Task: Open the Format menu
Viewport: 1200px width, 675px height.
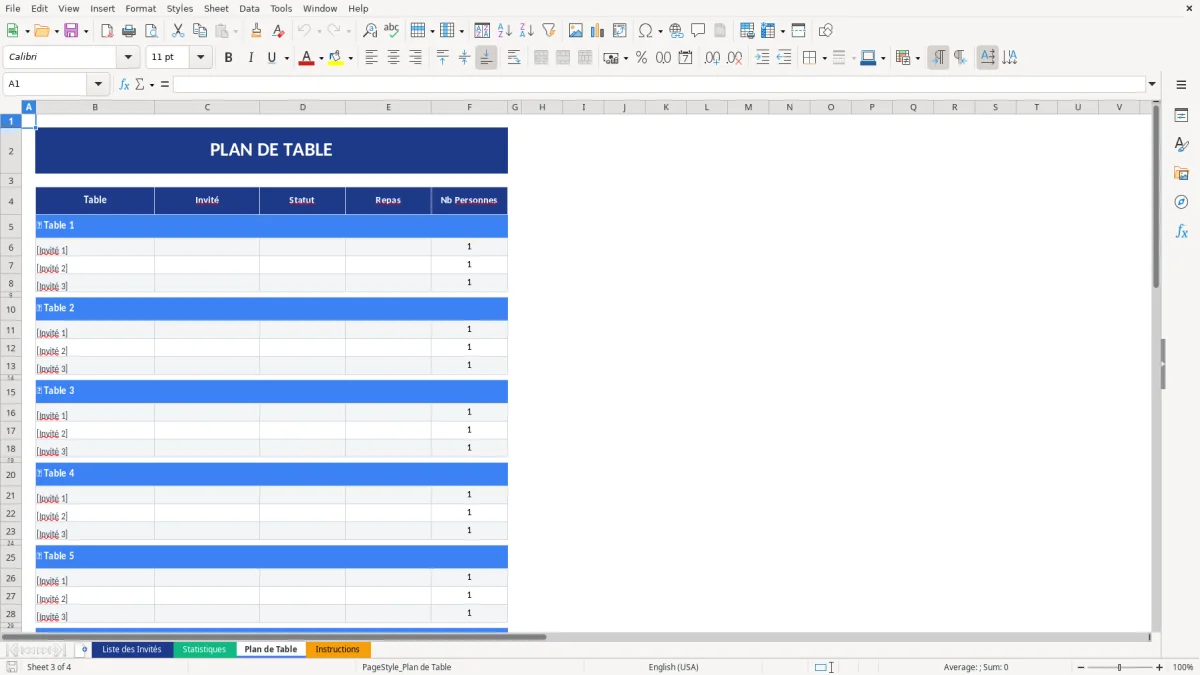Action: [x=140, y=8]
